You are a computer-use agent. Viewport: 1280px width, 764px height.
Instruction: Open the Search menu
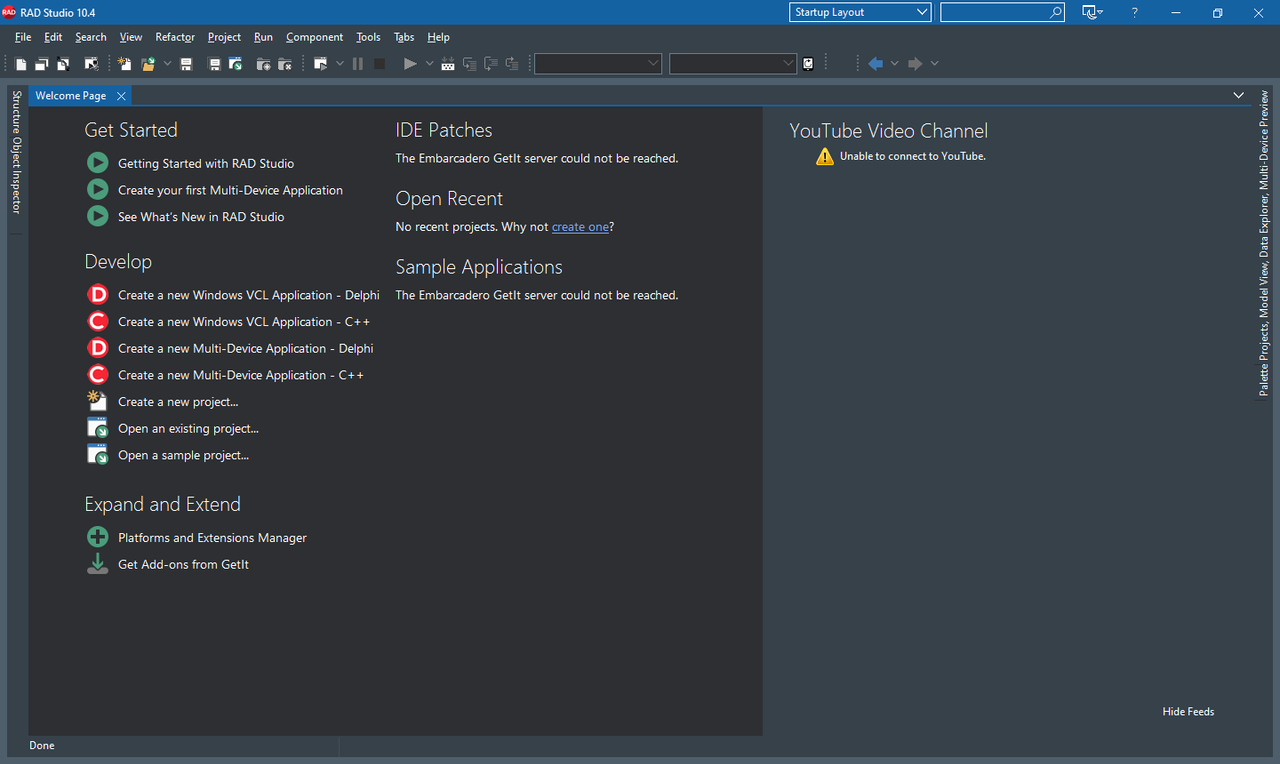(91, 37)
